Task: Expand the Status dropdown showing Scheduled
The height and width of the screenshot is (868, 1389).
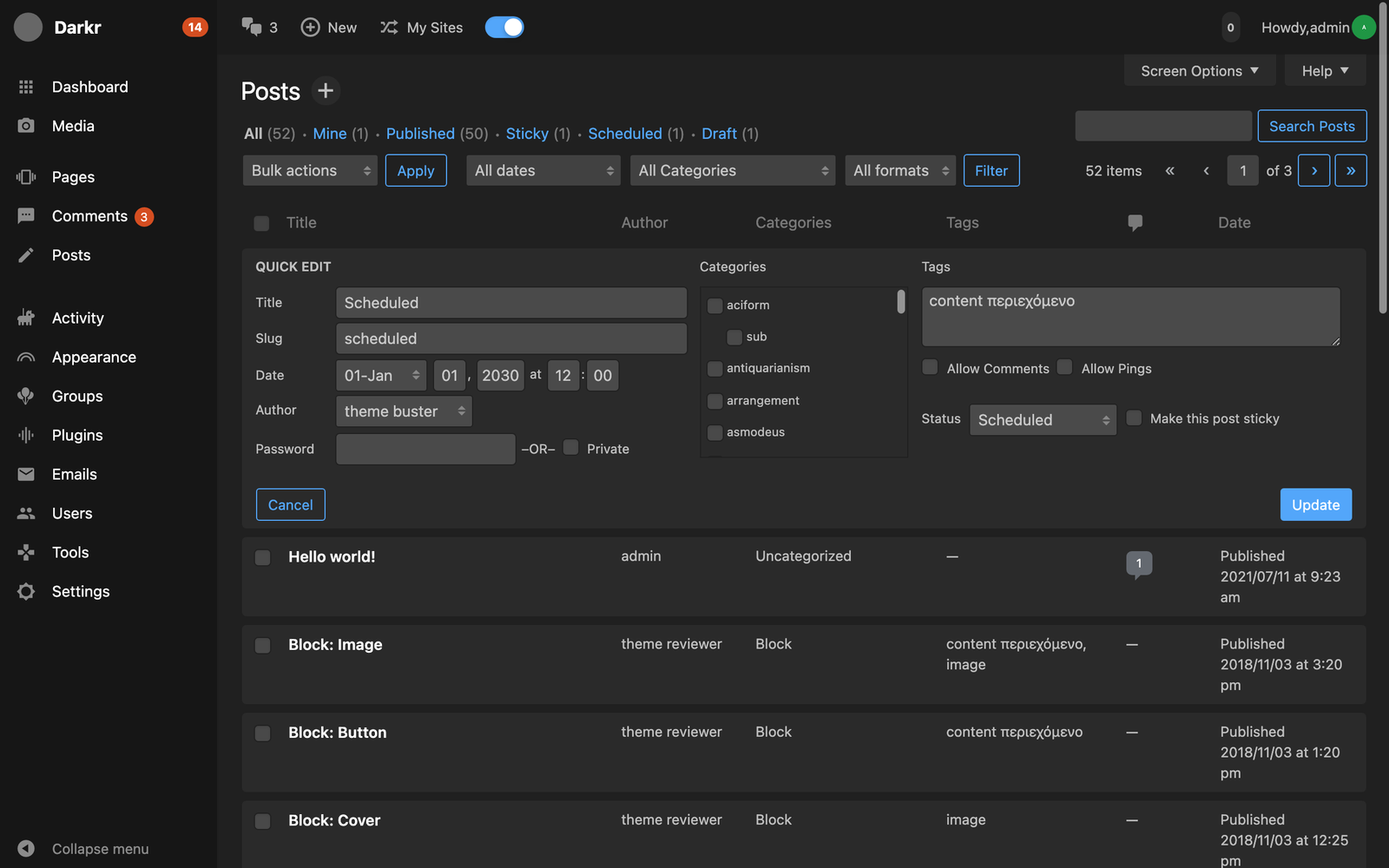Action: pyautogui.click(x=1043, y=420)
